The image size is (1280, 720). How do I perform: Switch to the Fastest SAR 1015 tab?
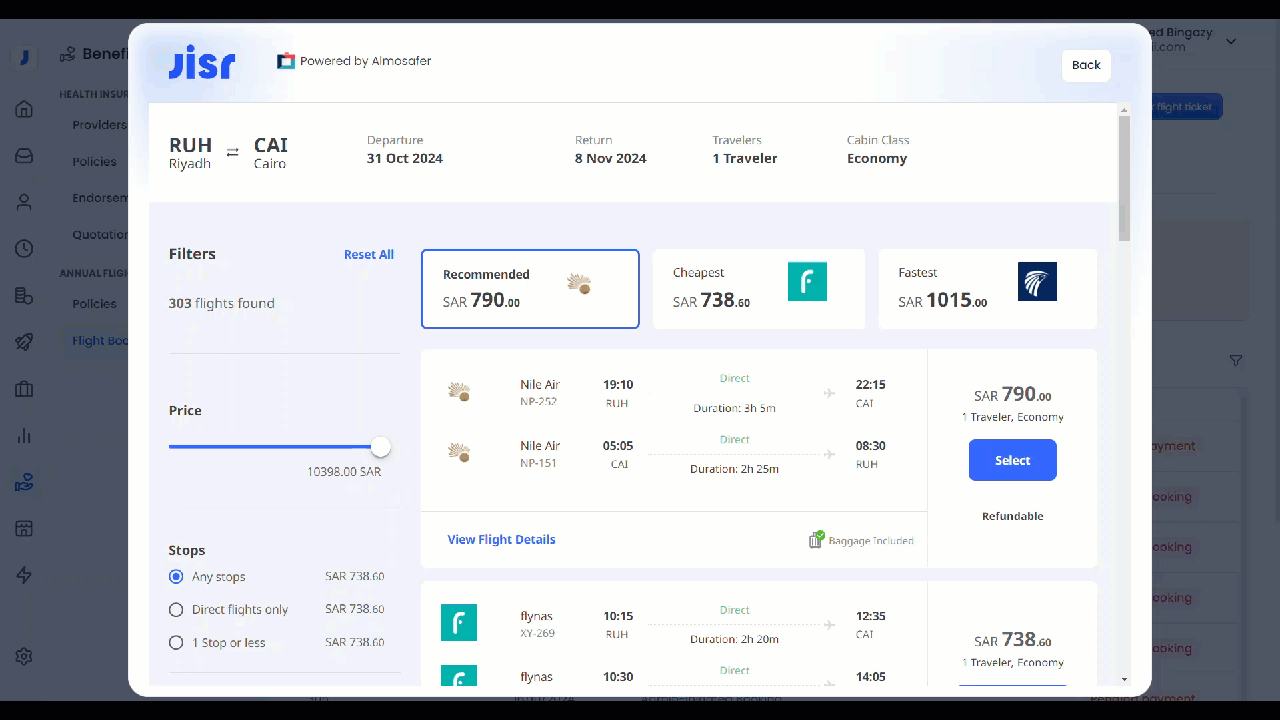pyautogui.click(x=987, y=289)
